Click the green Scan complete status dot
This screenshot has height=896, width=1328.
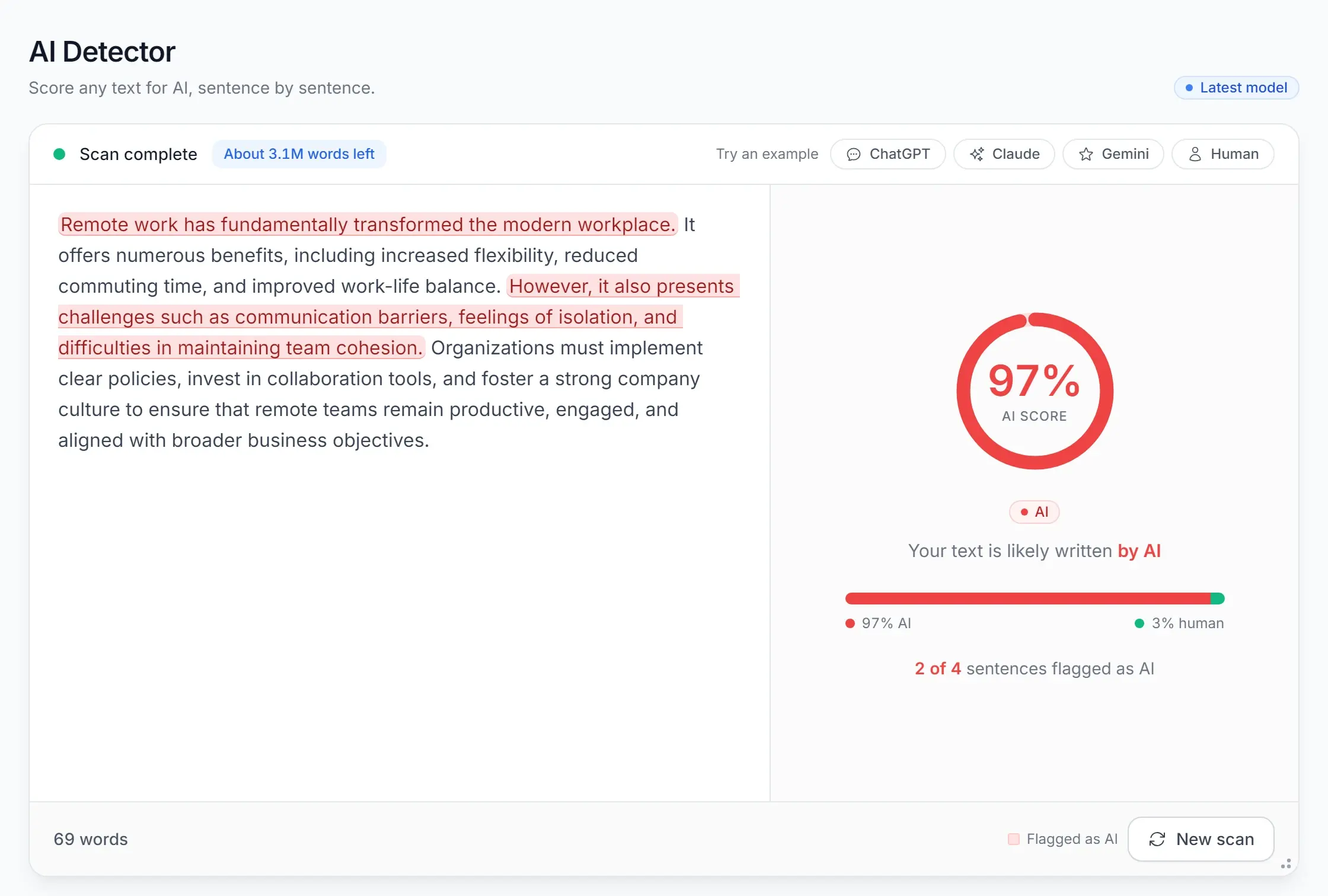pos(59,154)
